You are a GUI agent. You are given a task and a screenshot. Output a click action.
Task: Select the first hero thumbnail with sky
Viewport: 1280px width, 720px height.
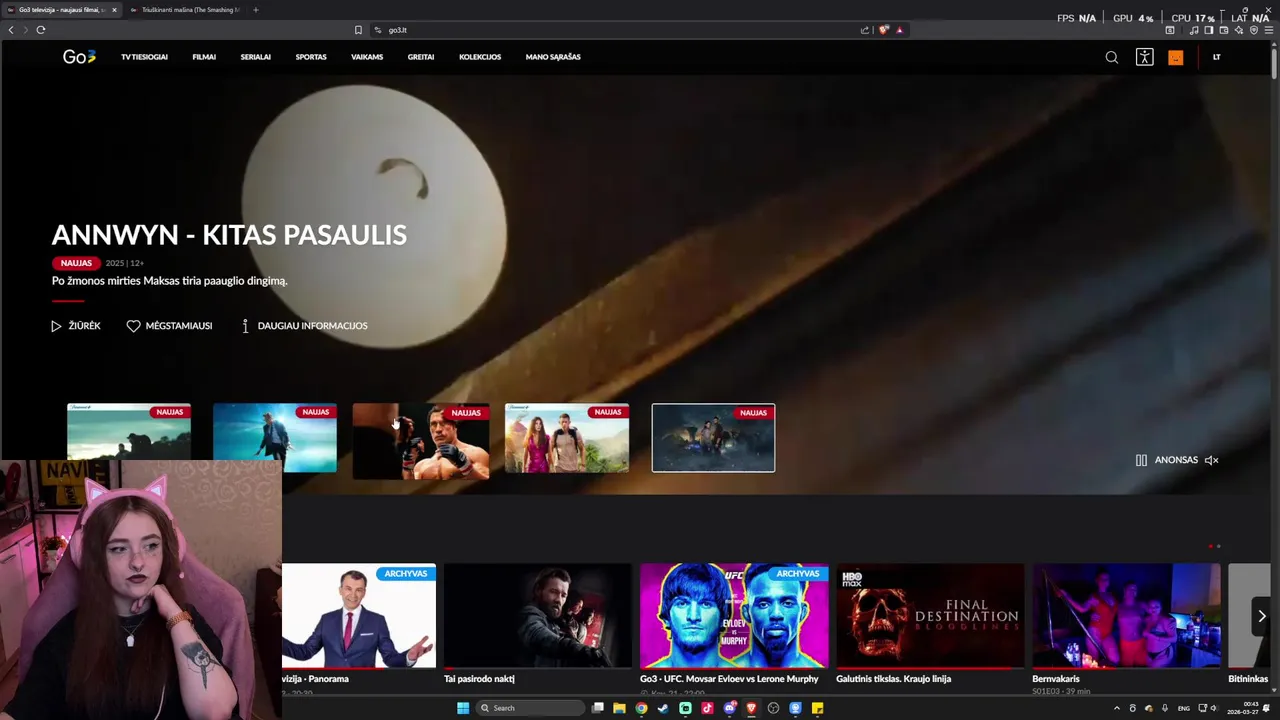tap(129, 433)
